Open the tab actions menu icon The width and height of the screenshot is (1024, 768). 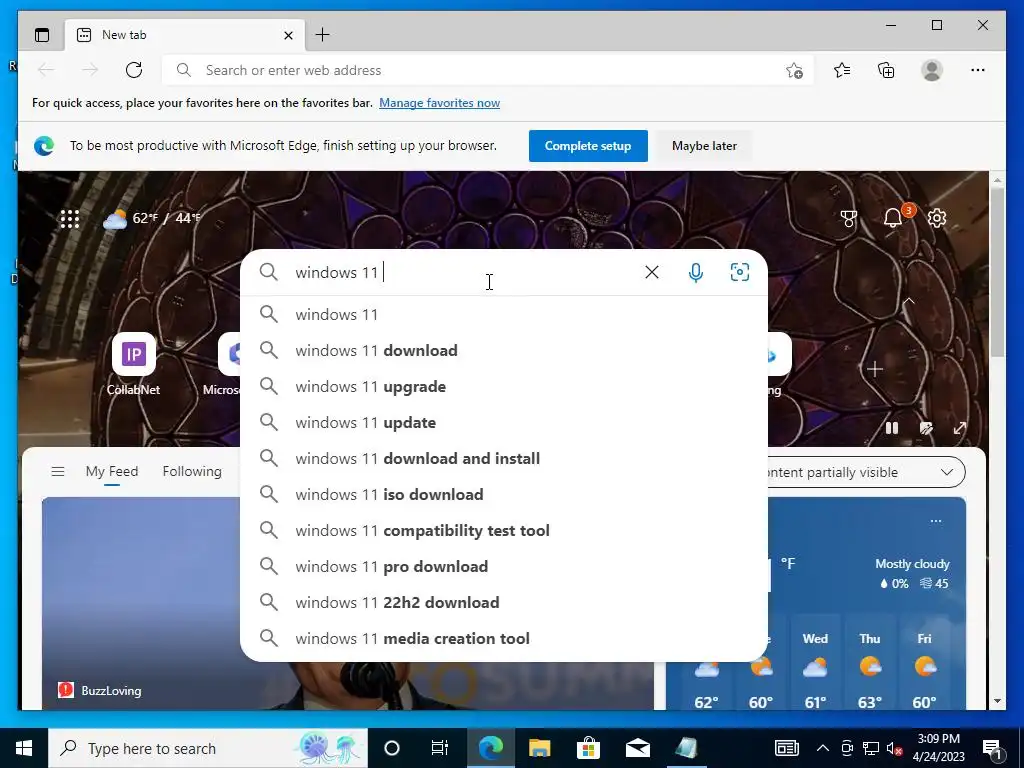42,35
